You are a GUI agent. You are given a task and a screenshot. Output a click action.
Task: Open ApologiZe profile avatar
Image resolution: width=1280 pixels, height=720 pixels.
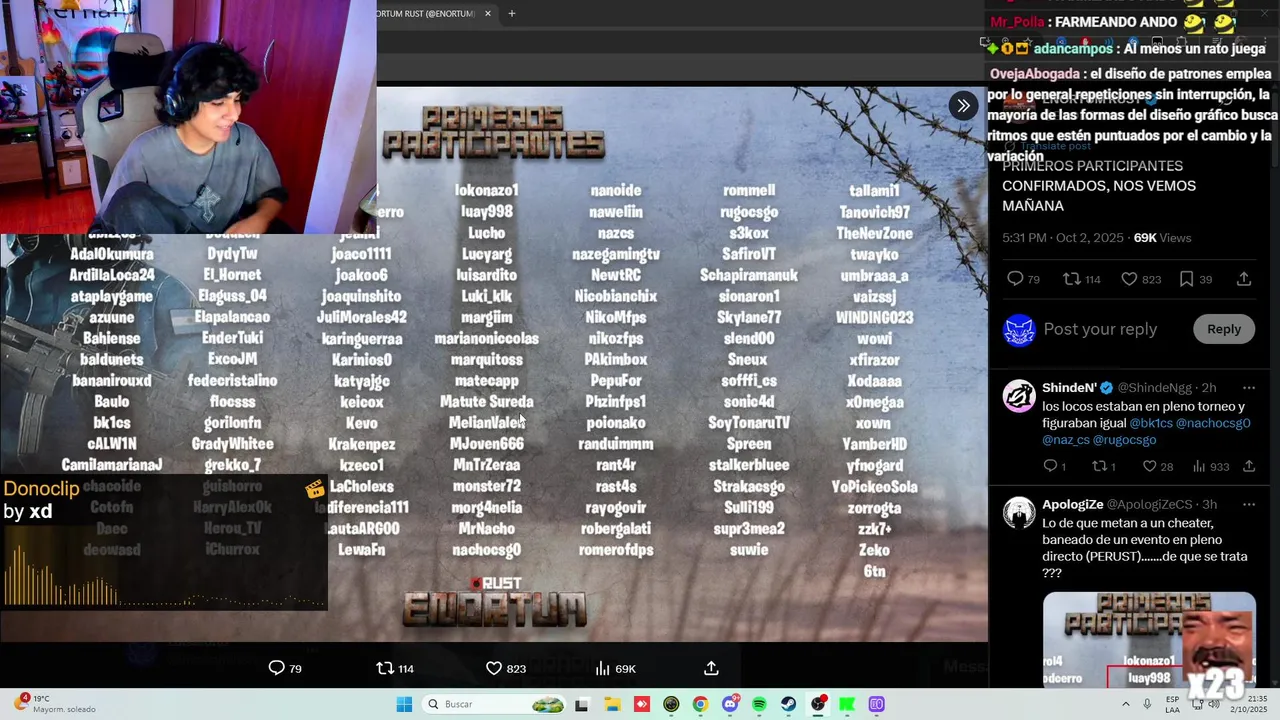tap(1019, 513)
